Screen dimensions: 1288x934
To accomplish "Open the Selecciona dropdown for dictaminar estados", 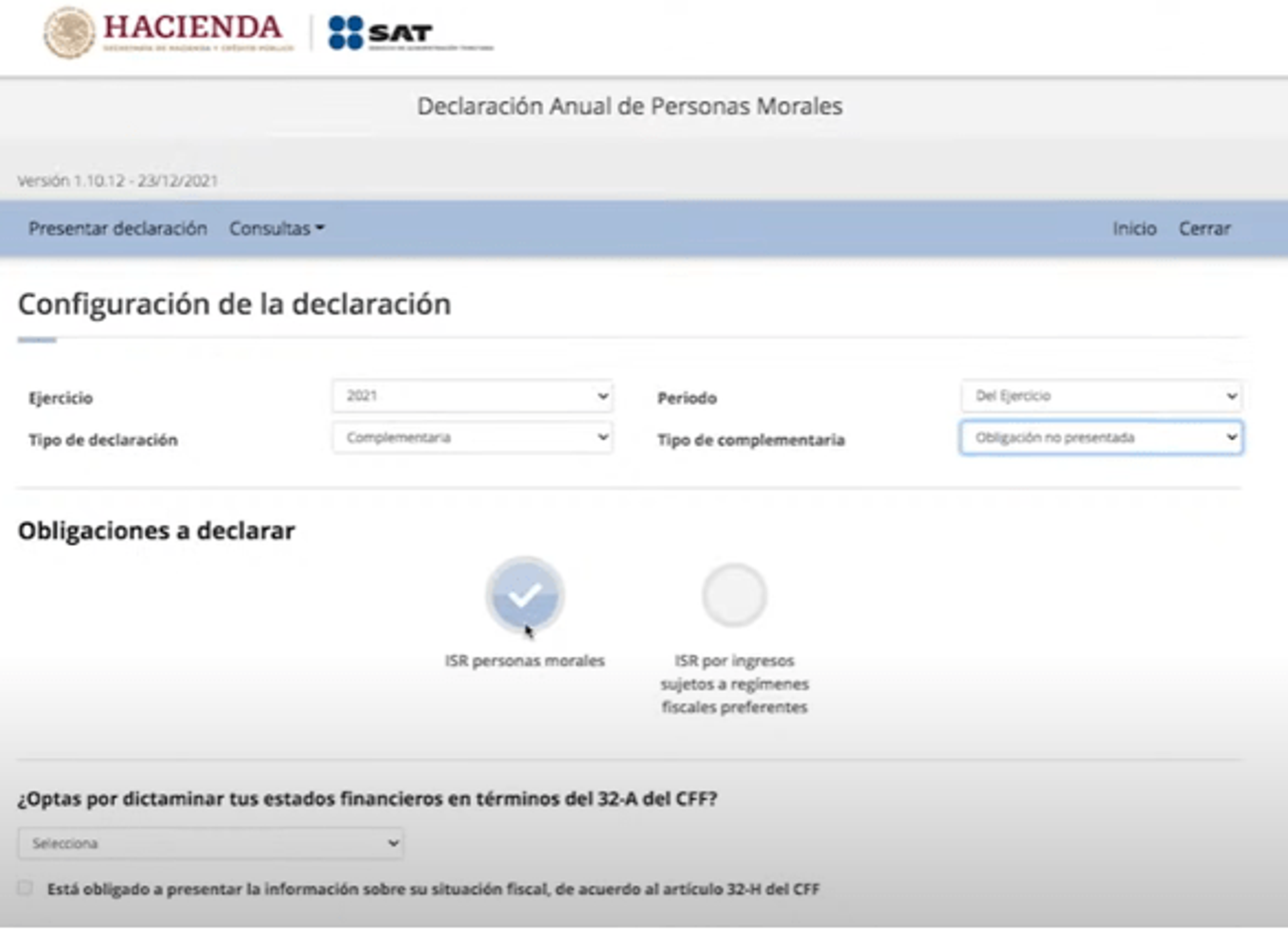I will (211, 843).
